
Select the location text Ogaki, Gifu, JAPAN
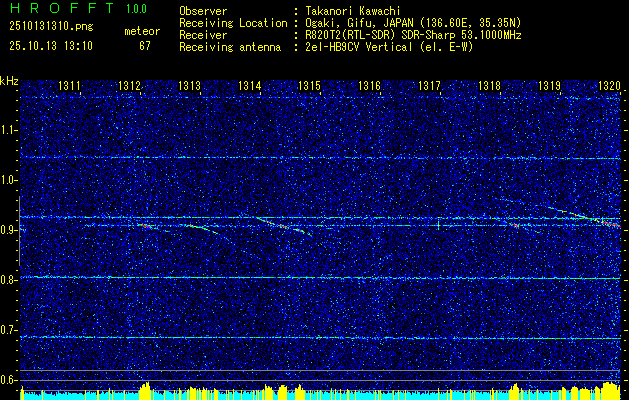coord(359,23)
